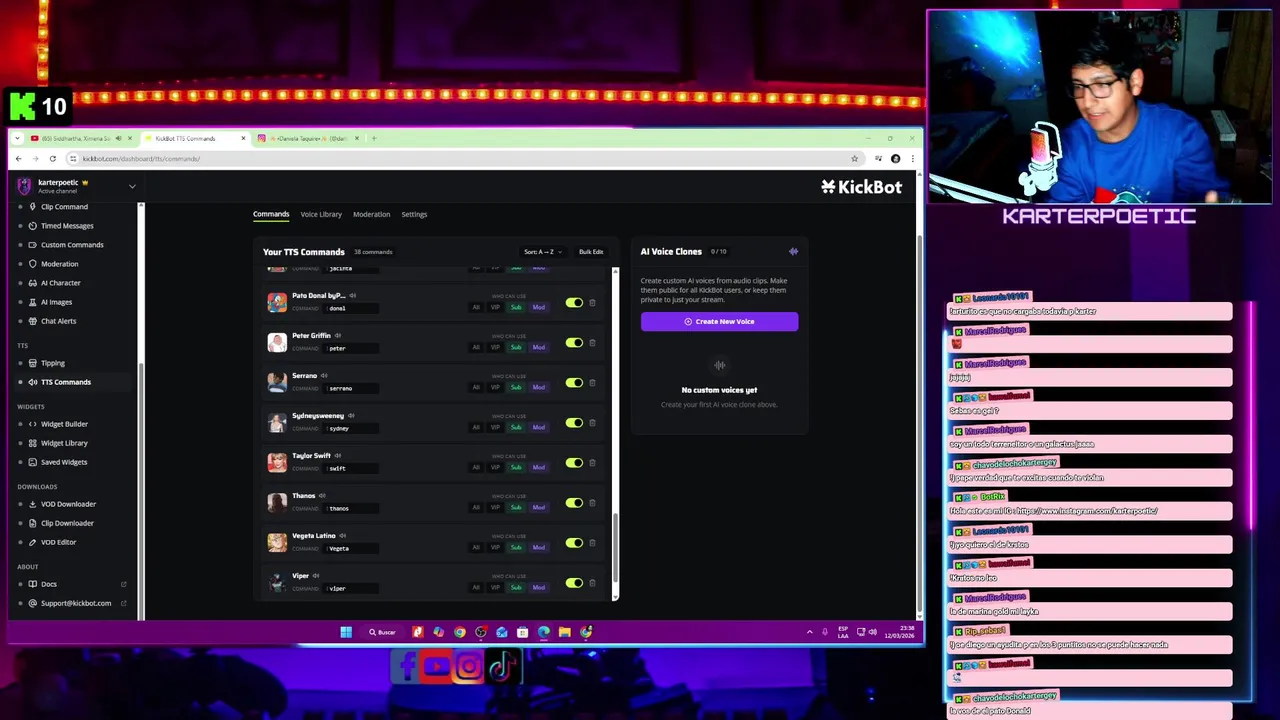1280x720 pixels.
Task: Open Timed Messages clock icon in sidebar
Action: click(x=33, y=226)
